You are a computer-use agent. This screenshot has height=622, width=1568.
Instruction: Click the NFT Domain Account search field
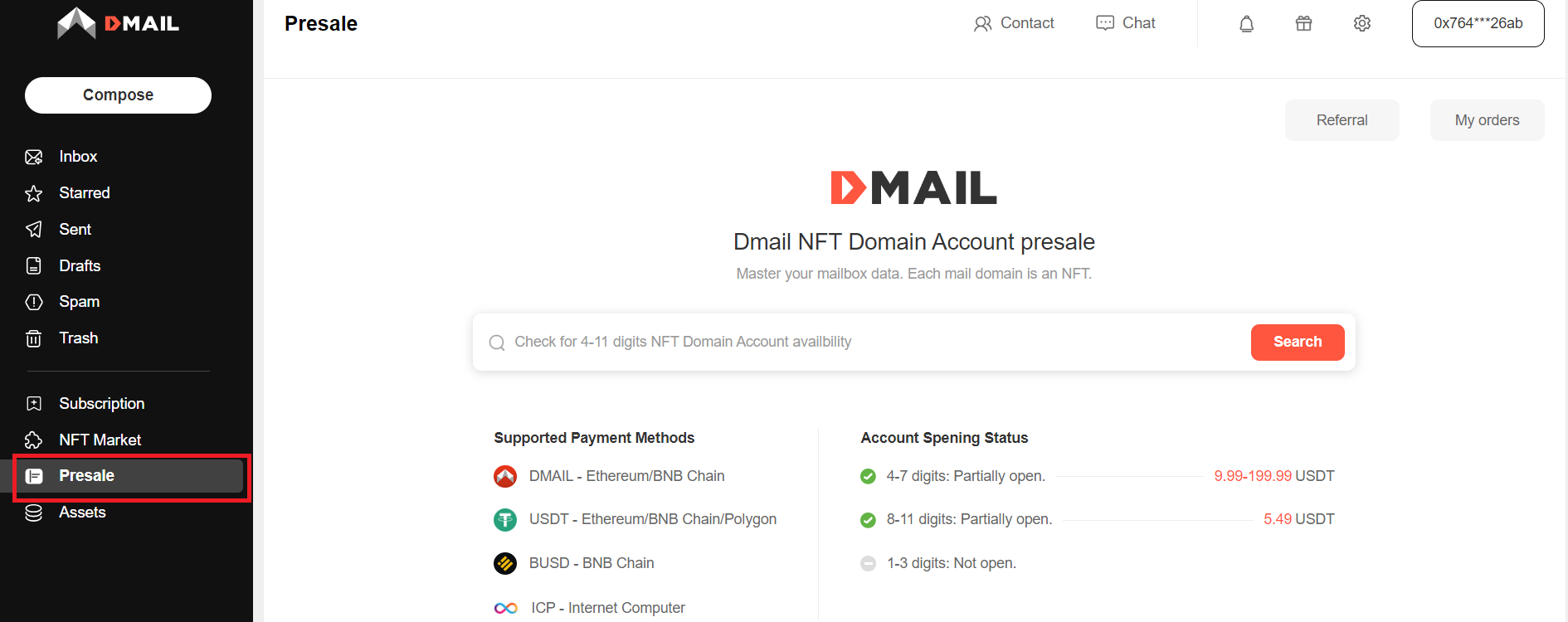pyautogui.click(x=830, y=342)
